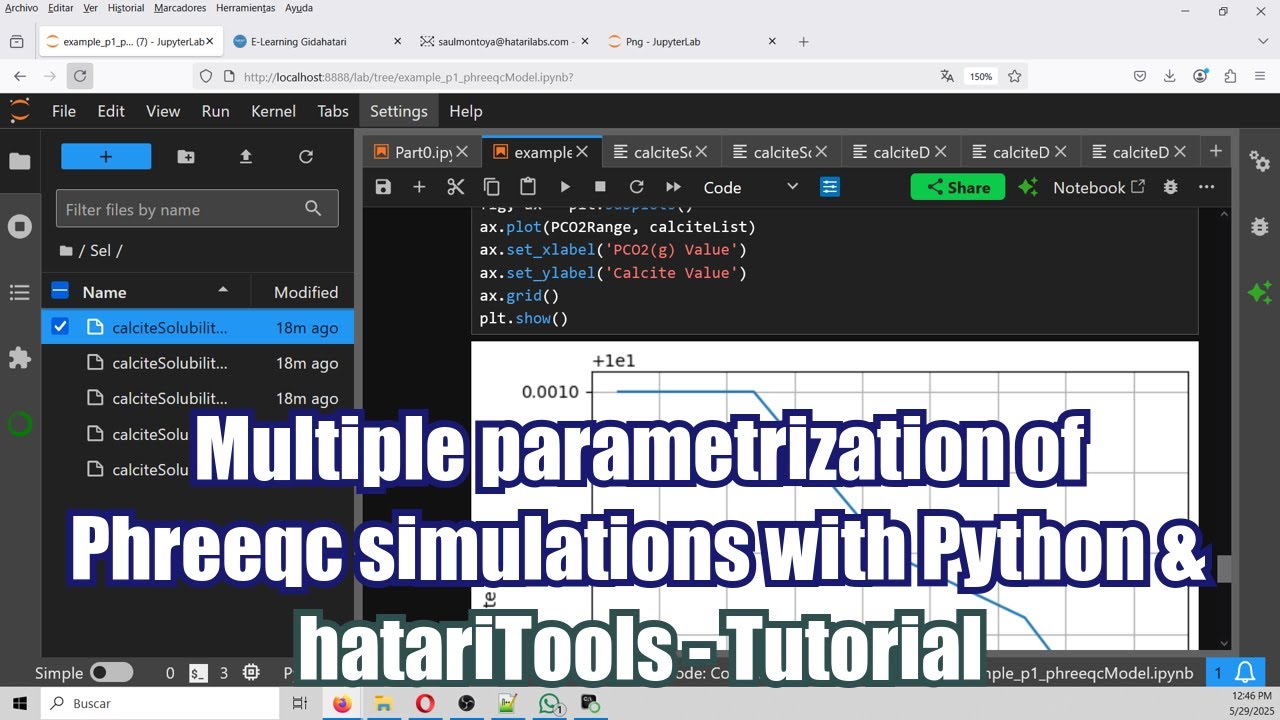Click the translate page icon in address bar
Screen dimensions: 1280x720
point(947,76)
